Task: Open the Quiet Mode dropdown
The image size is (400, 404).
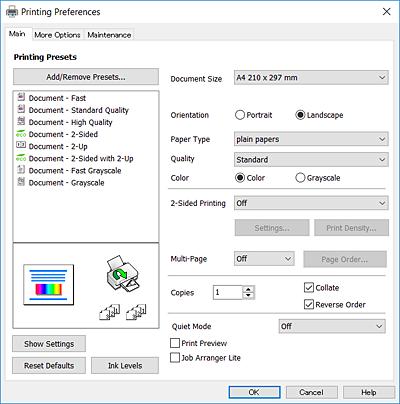Action: click(x=332, y=326)
